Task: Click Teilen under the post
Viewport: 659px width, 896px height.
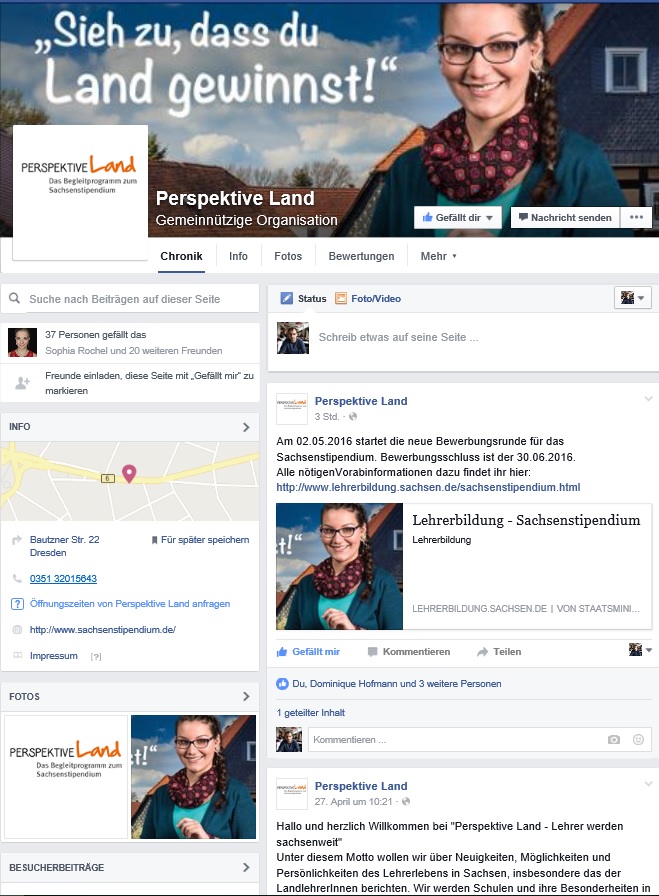Action: [500, 651]
